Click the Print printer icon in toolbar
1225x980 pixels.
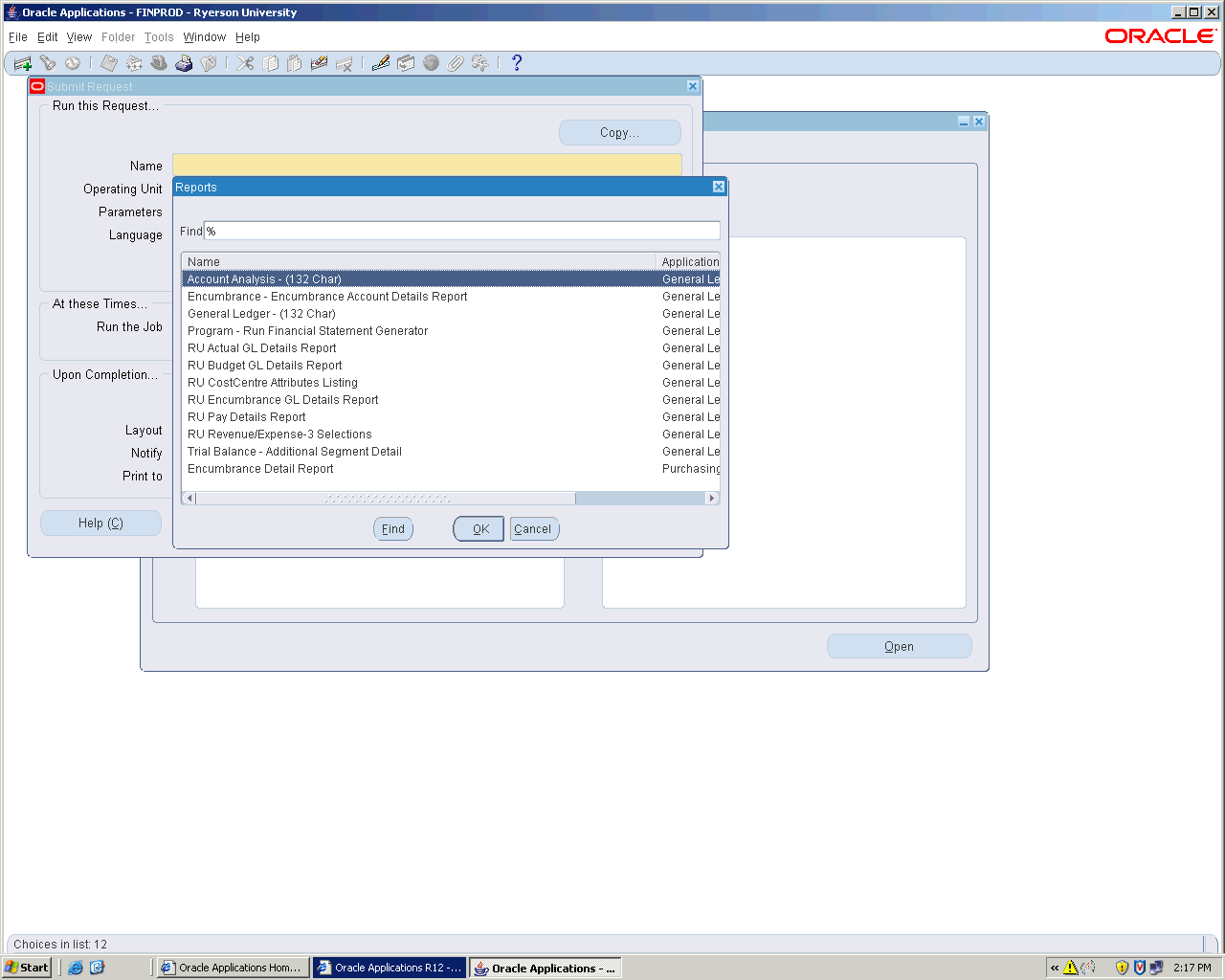pos(184,63)
